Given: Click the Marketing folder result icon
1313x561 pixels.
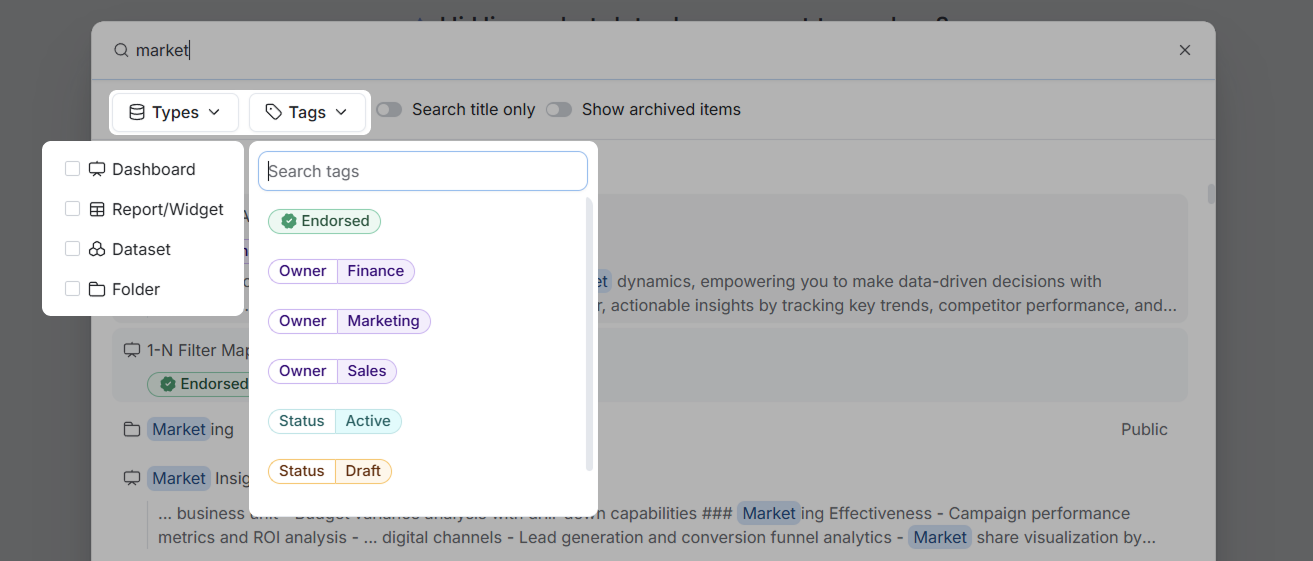Looking at the screenshot, I should [x=131, y=429].
